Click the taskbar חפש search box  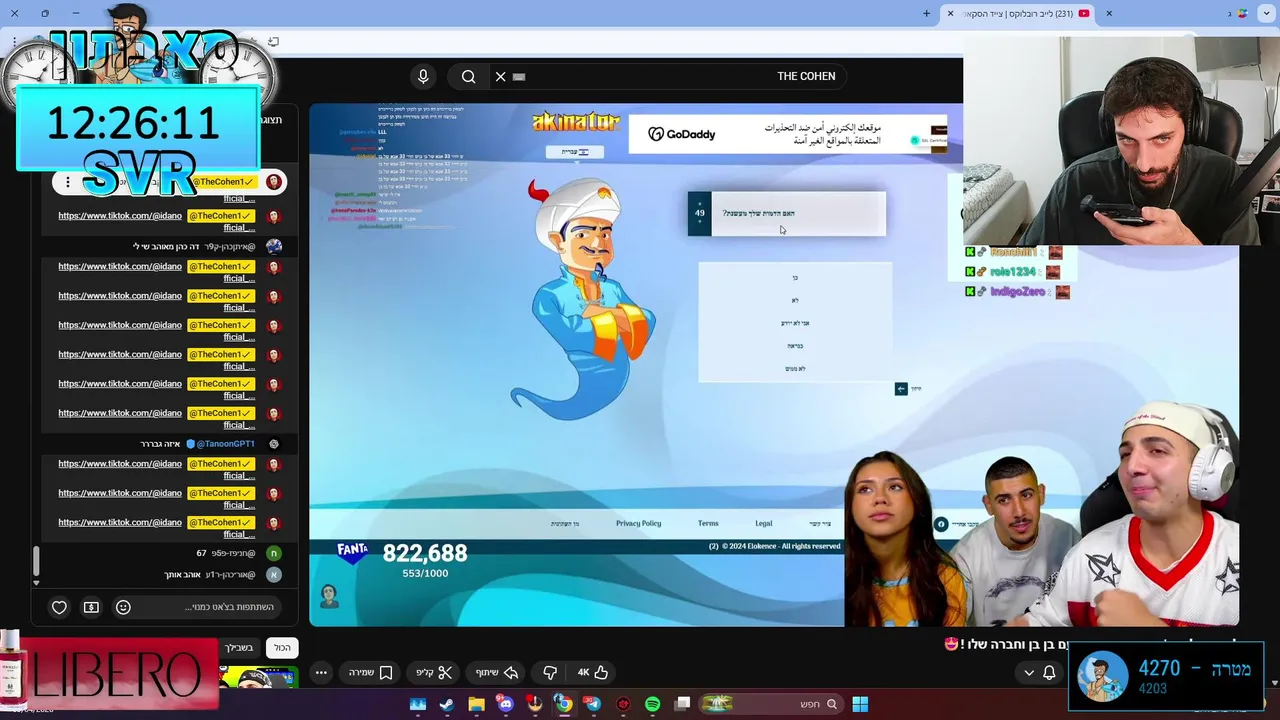(770, 704)
